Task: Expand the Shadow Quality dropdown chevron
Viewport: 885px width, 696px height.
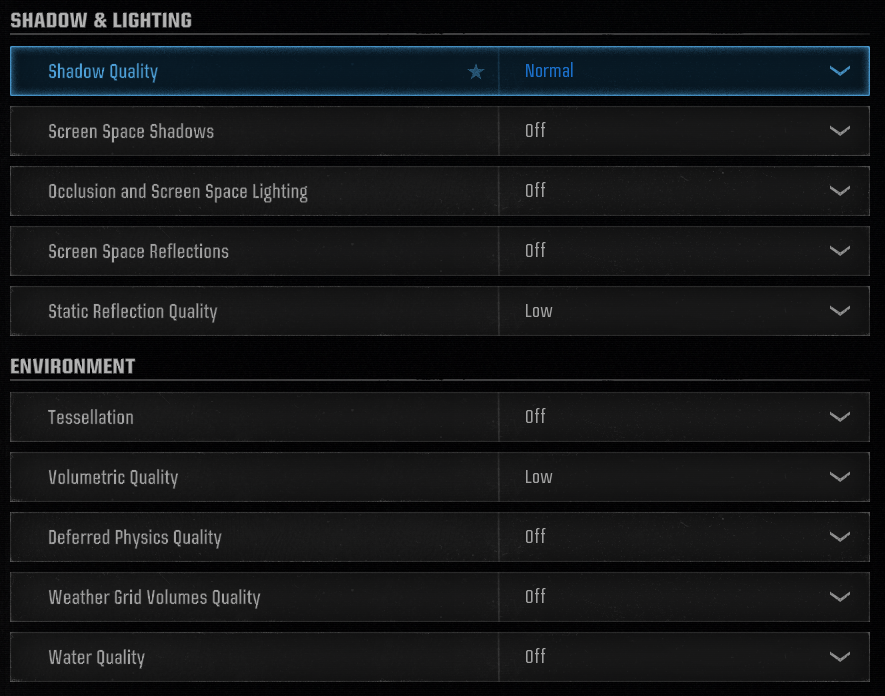Action: (x=839, y=71)
